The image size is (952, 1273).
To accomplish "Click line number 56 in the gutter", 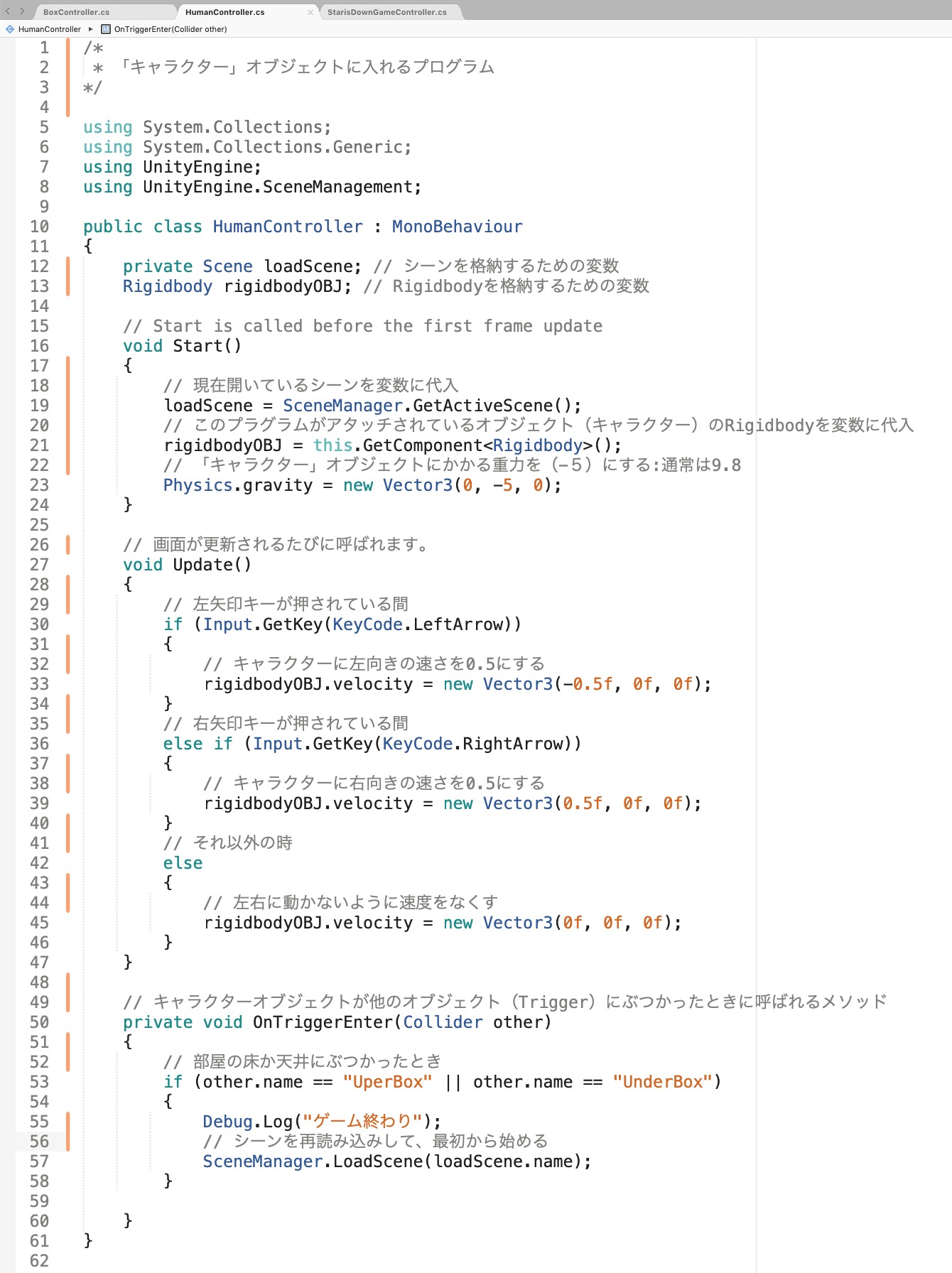I will pyautogui.click(x=39, y=1142).
